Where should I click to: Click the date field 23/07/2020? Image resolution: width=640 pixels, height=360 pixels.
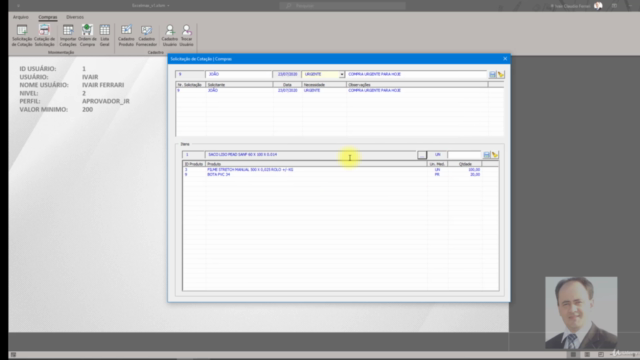tap(287, 74)
